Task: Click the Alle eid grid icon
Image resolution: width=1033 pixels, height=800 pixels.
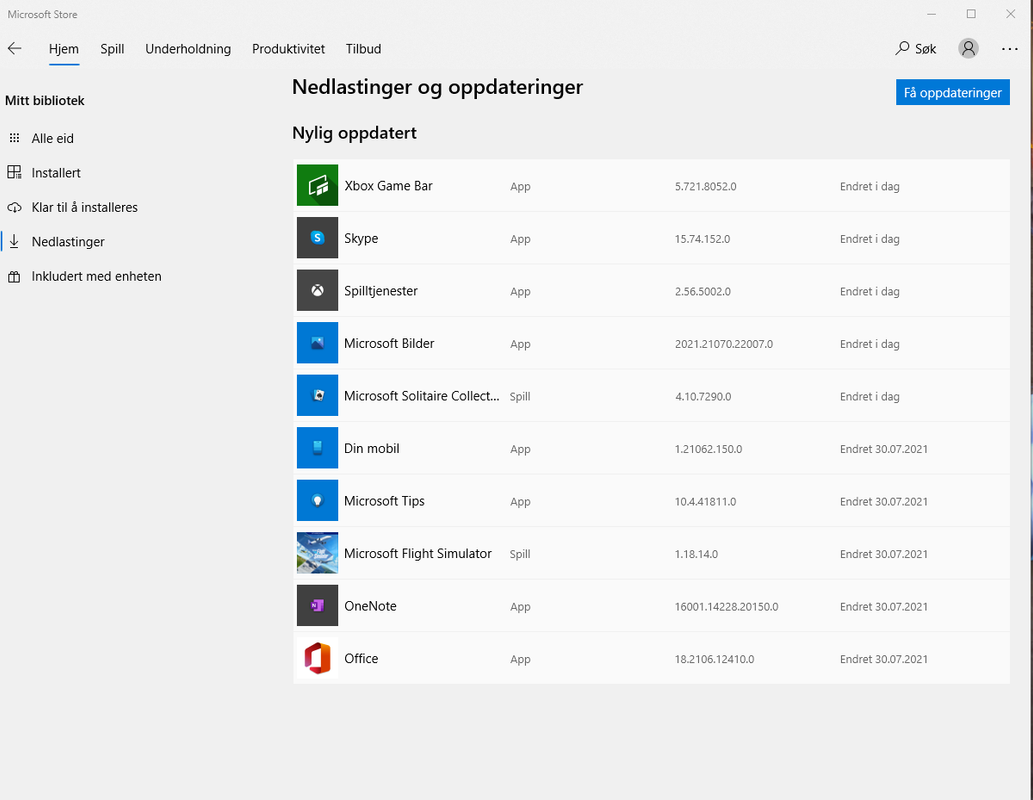Action: pyautogui.click(x=14, y=138)
